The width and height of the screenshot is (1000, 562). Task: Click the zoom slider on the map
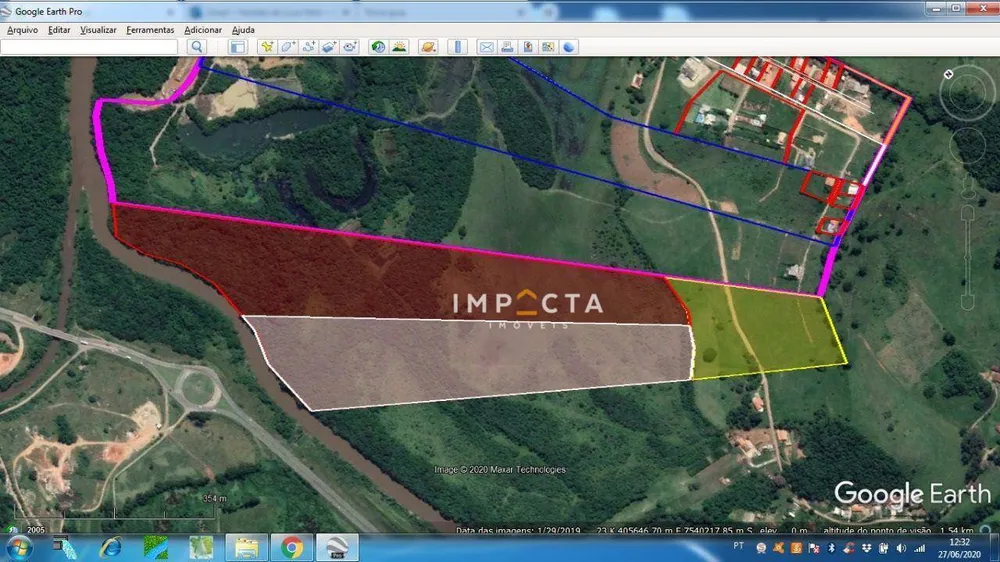click(967, 258)
